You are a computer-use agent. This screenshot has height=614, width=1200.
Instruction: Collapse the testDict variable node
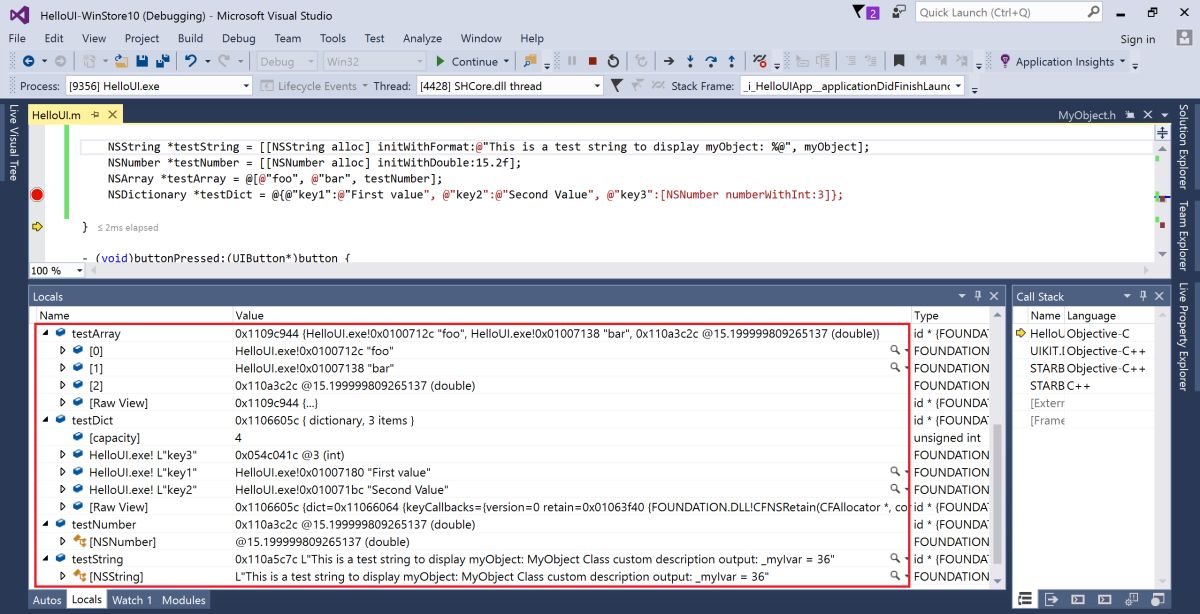(46, 420)
